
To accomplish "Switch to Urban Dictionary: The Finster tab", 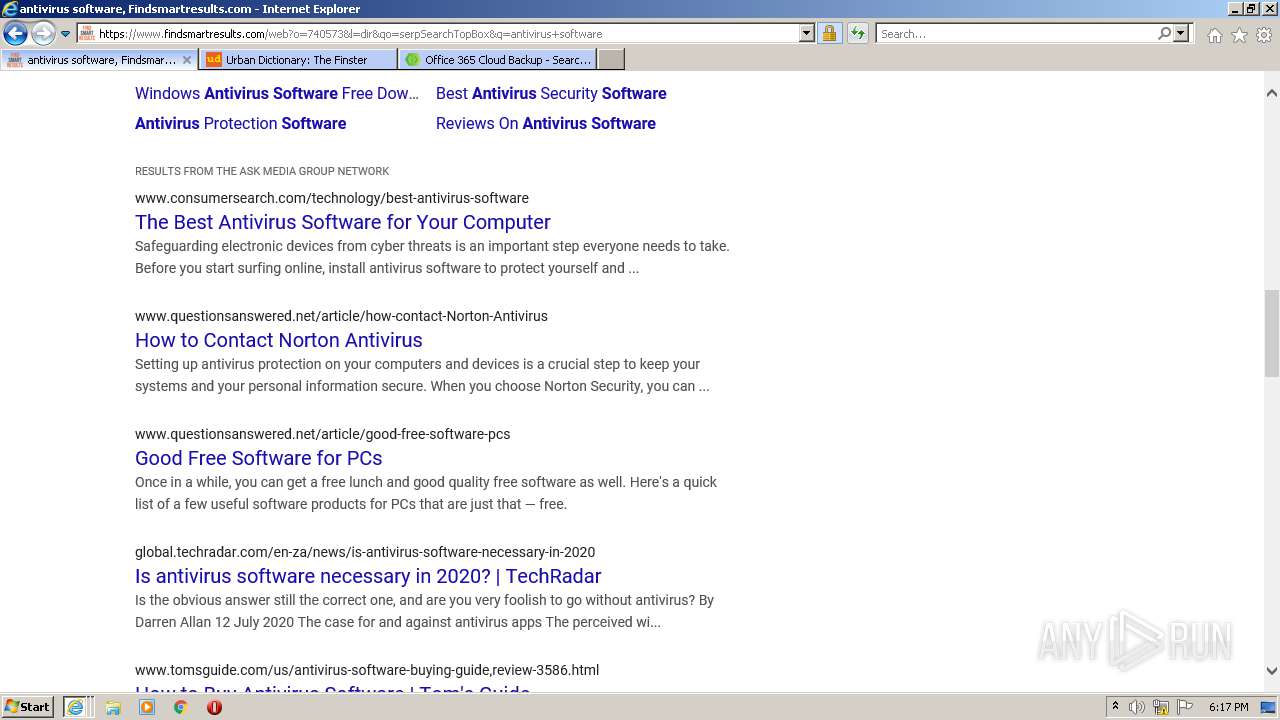I will point(298,60).
